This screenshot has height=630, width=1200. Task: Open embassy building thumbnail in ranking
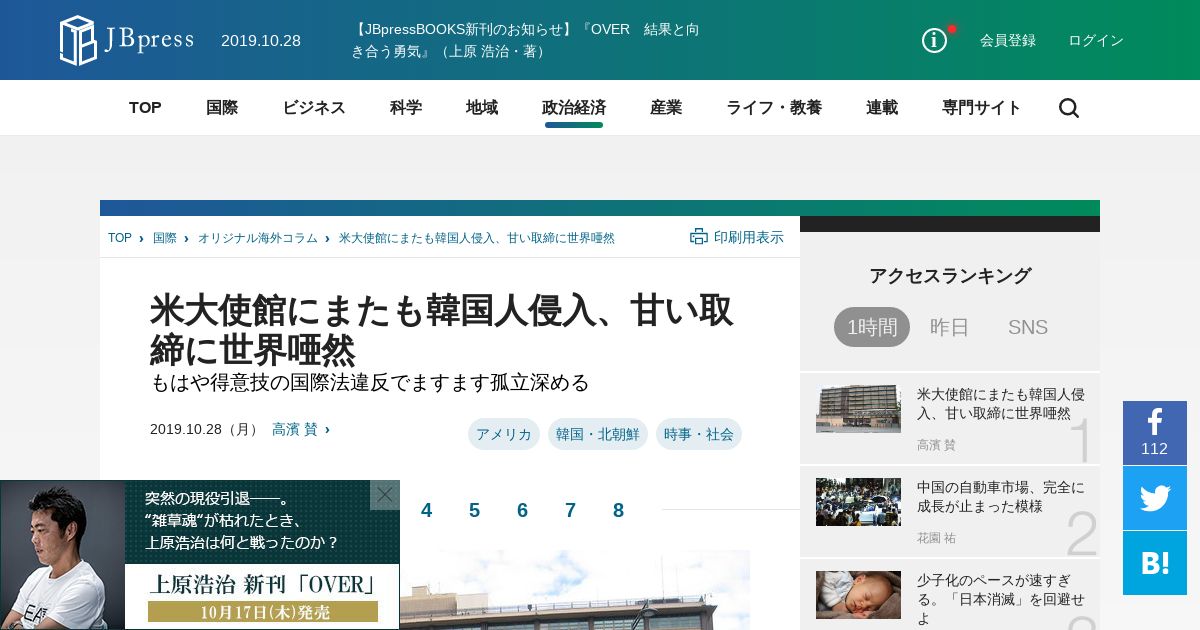858,408
